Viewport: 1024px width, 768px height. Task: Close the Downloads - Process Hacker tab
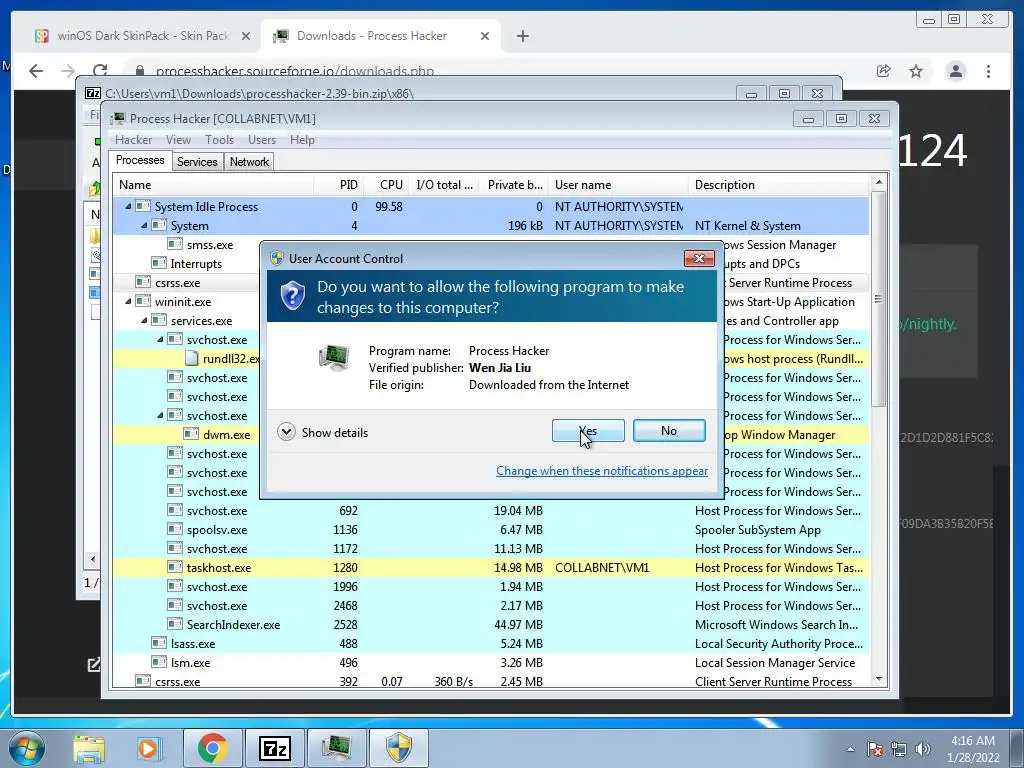485,36
